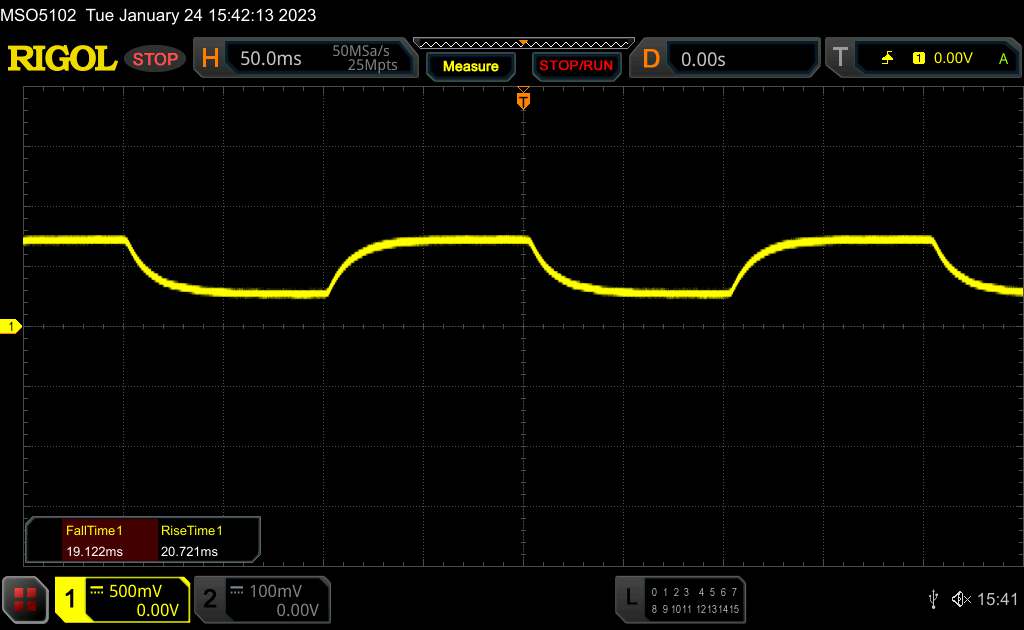Open the Measure menu button

470,66
